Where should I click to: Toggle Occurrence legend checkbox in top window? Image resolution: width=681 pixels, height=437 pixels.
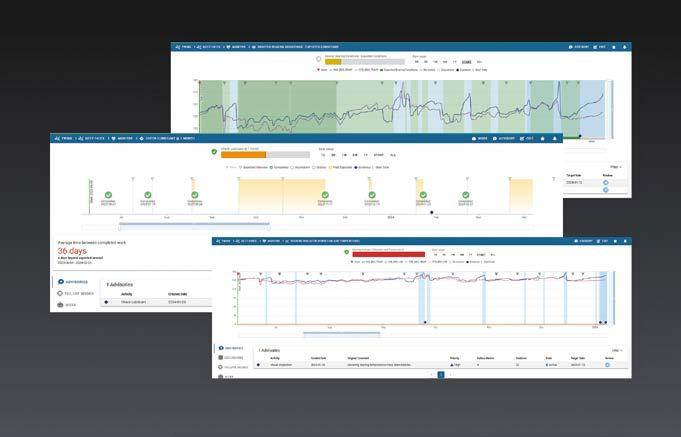click(439, 70)
